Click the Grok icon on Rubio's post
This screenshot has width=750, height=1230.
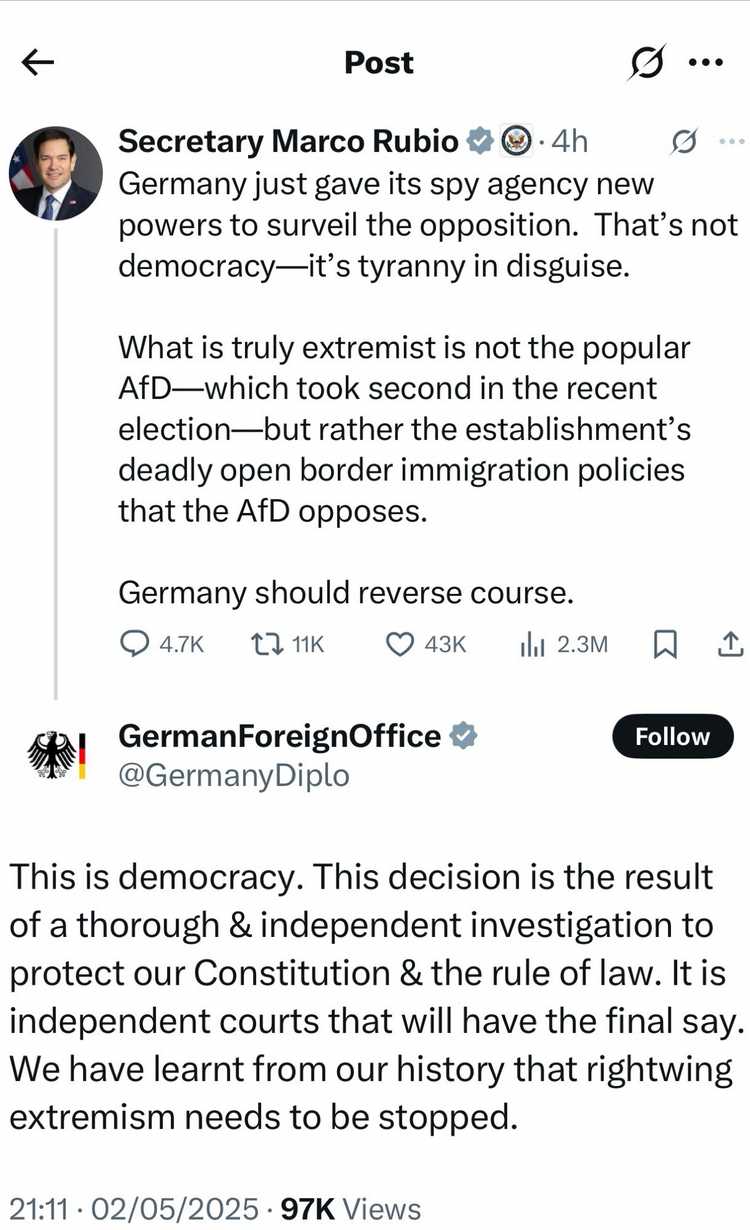[682, 142]
